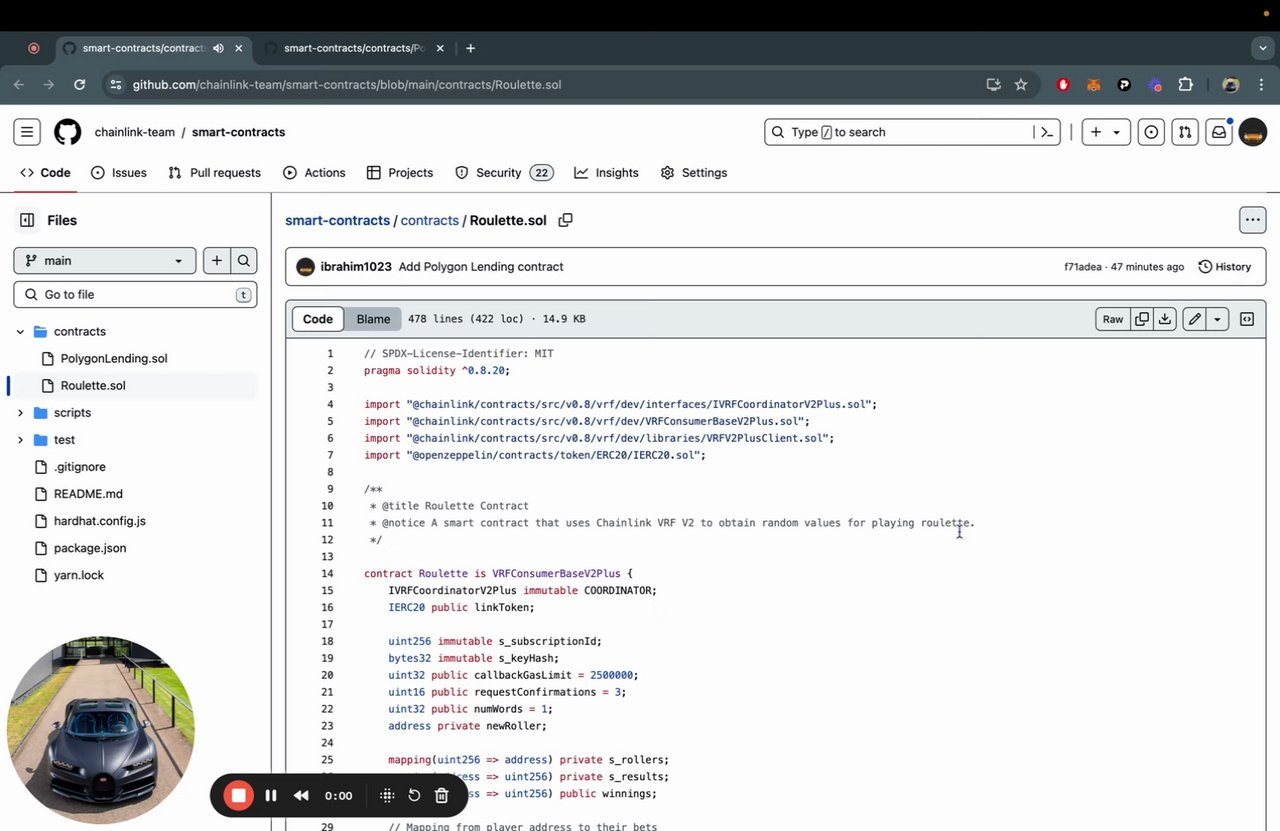The width and height of the screenshot is (1280, 831).
Task: Copy the Roulette.sol file path
Action: (x=565, y=220)
